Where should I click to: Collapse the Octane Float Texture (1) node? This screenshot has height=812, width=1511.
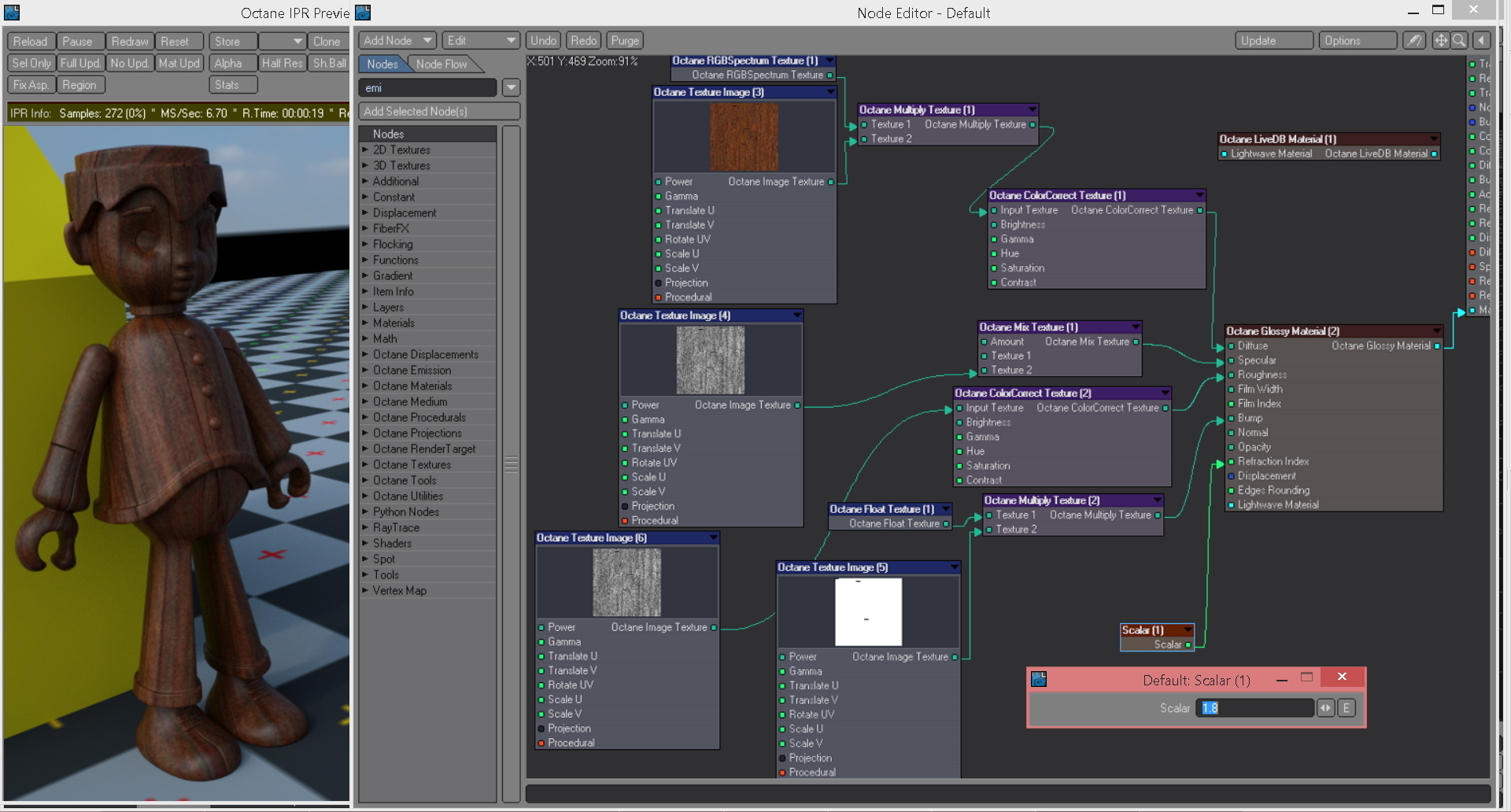pyautogui.click(x=946, y=509)
